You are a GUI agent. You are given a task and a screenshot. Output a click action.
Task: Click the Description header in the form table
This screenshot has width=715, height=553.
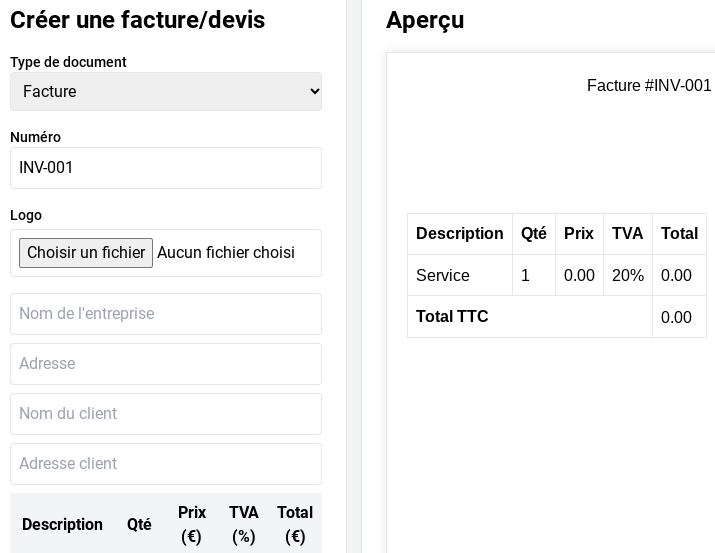coord(62,524)
